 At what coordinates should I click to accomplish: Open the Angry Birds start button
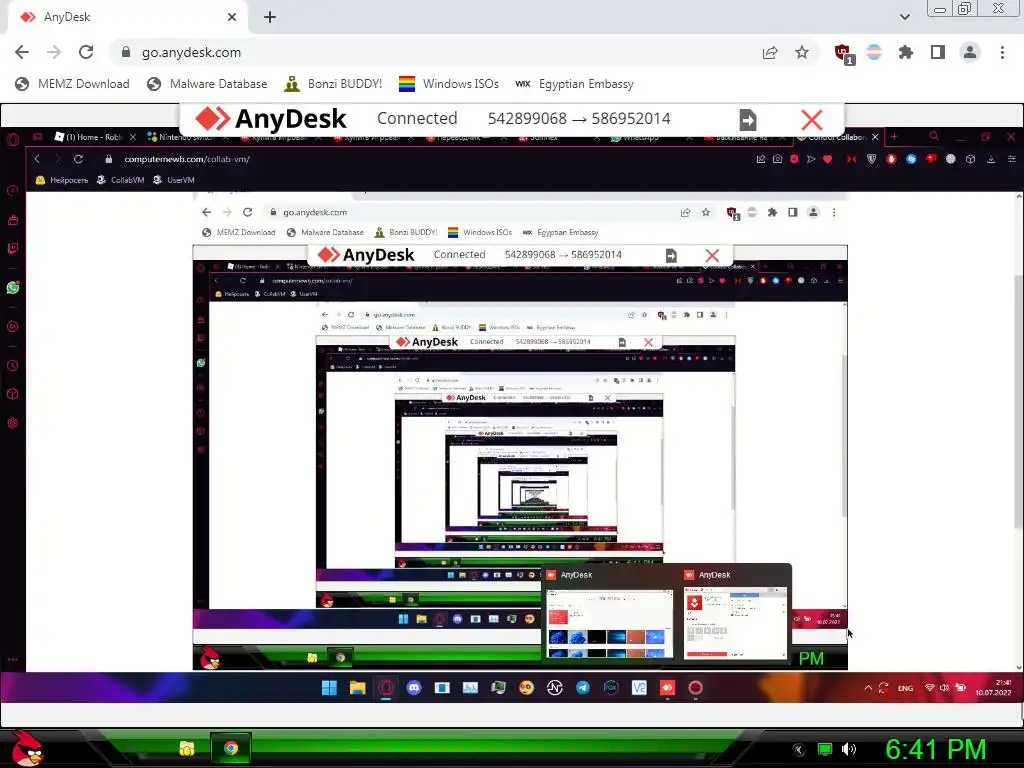pos(26,748)
